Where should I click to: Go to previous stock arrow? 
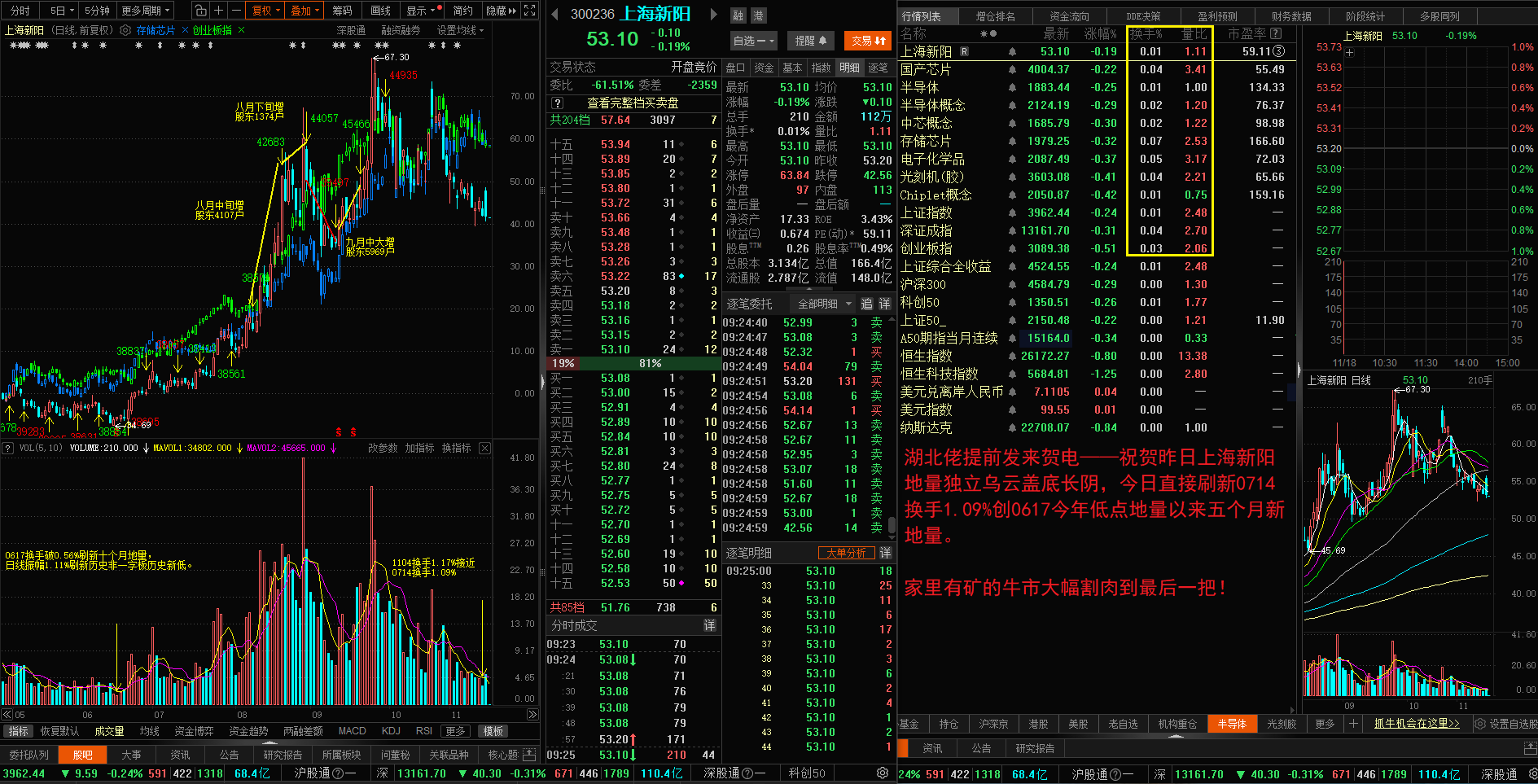[x=554, y=14]
